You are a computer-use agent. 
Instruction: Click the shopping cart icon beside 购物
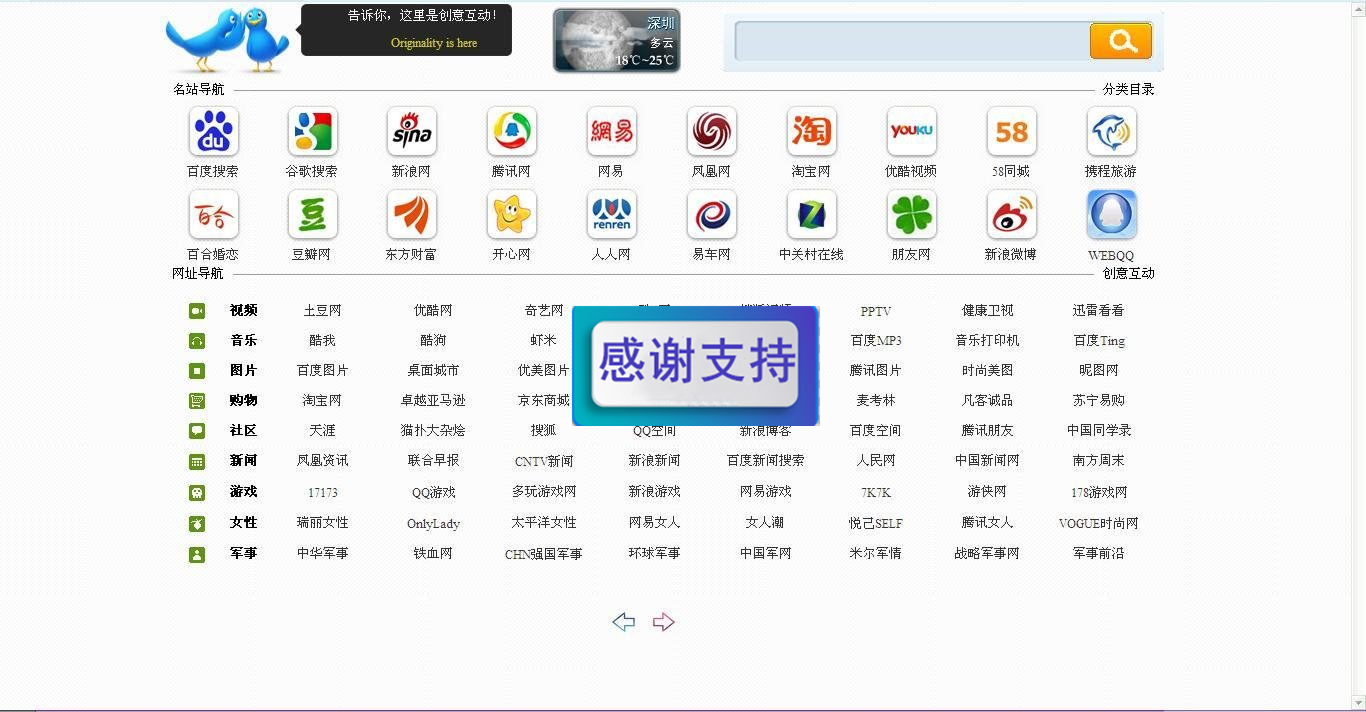197,401
